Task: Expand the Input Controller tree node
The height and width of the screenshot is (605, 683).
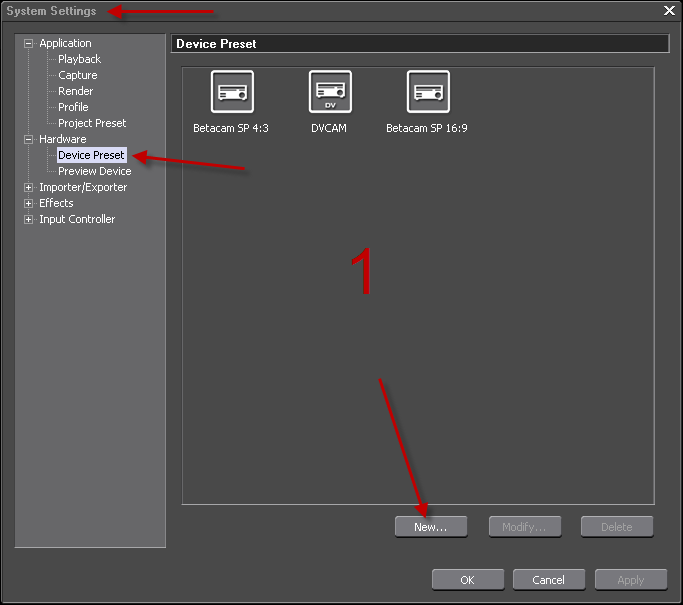Action: tap(28, 220)
